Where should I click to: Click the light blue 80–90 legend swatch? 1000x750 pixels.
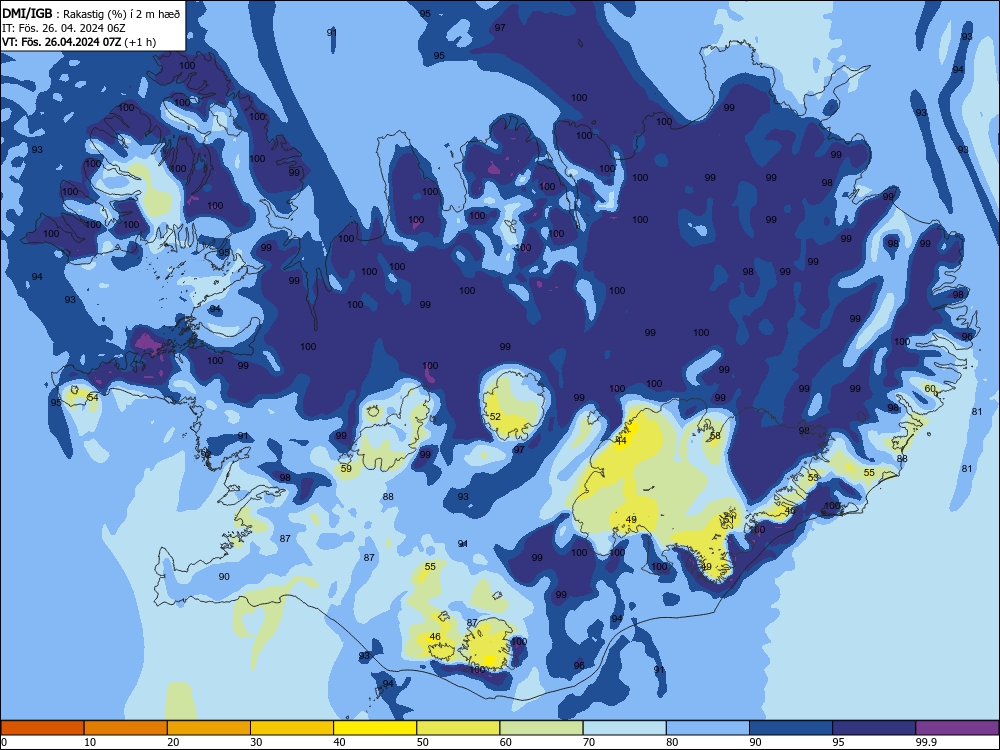point(708,728)
